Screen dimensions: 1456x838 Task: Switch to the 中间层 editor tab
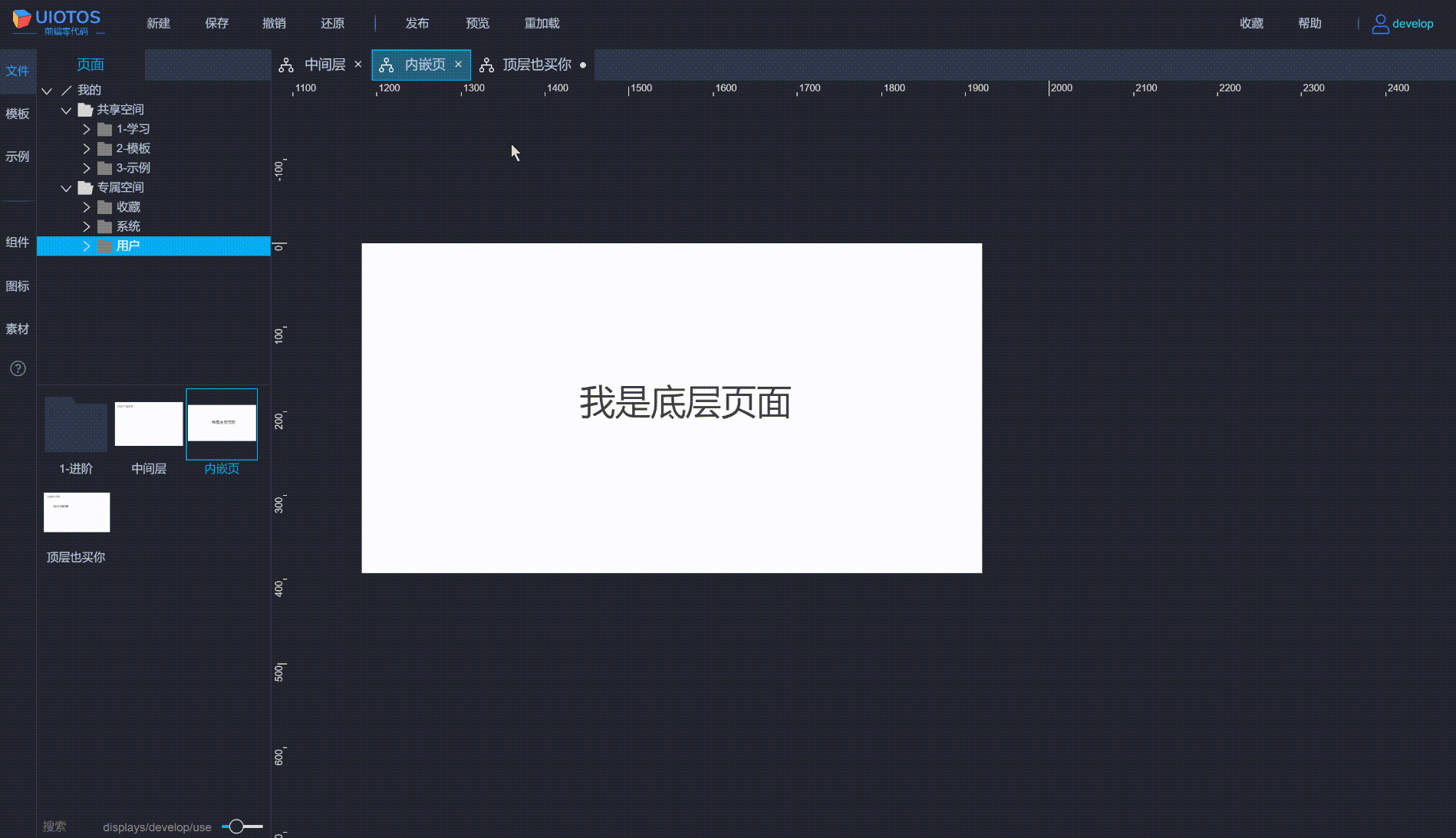click(324, 65)
